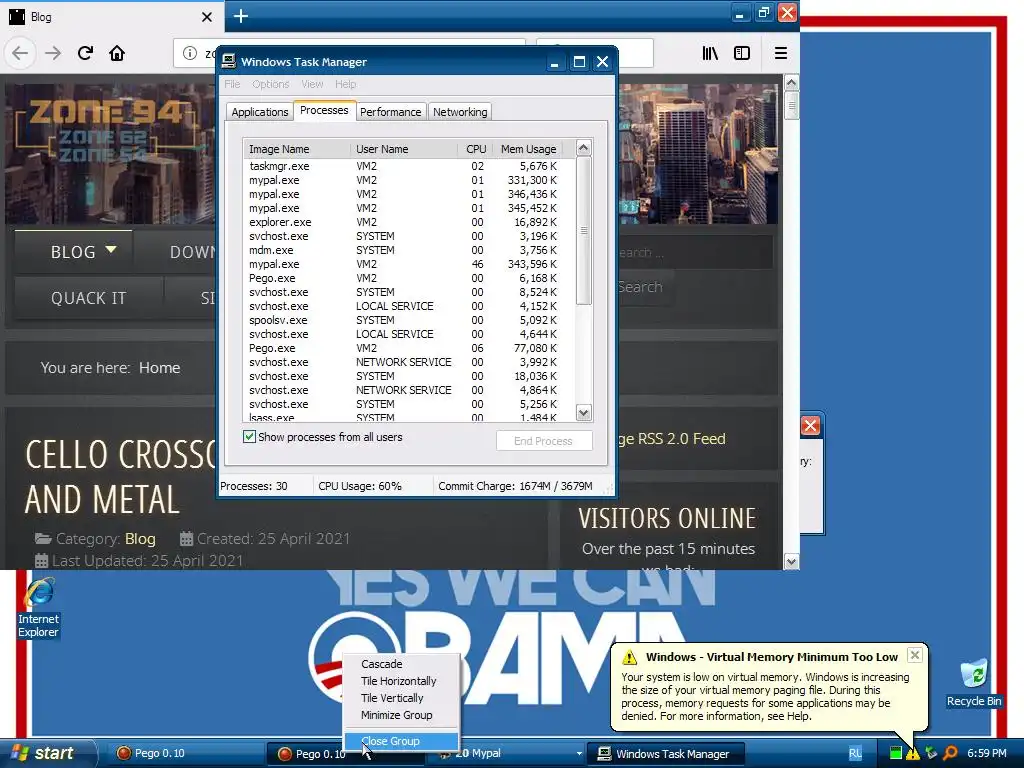Go back with the browser back arrow

[x=20, y=53]
